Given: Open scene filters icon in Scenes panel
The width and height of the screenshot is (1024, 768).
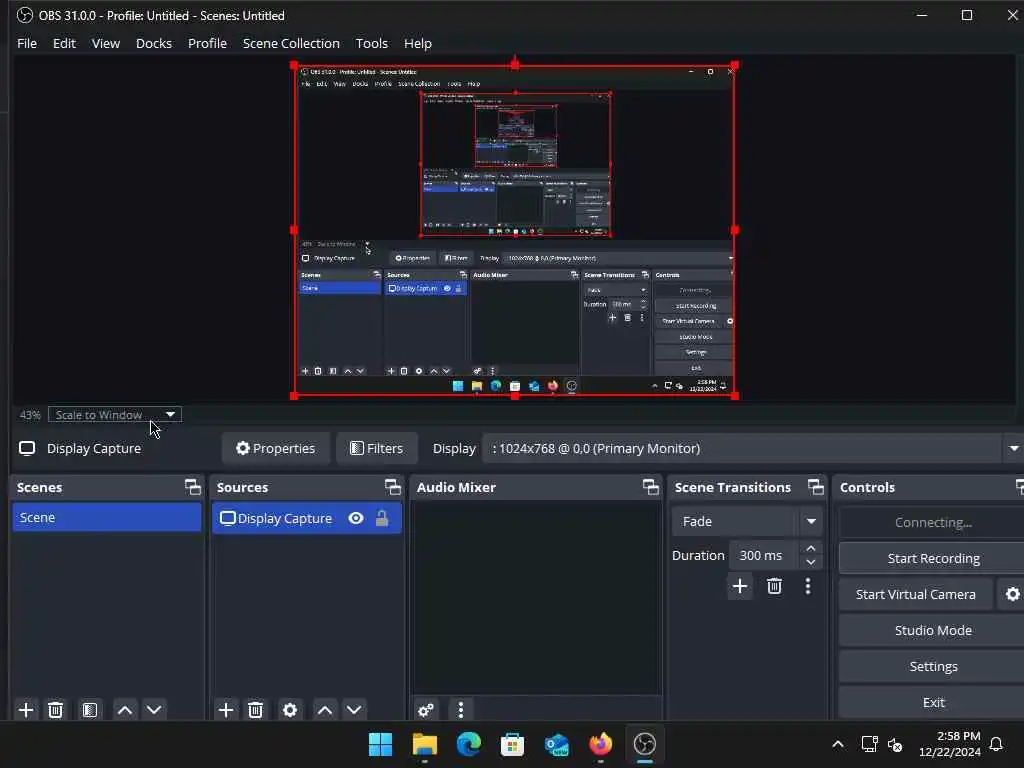Looking at the screenshot, I should tap(89, 710).
